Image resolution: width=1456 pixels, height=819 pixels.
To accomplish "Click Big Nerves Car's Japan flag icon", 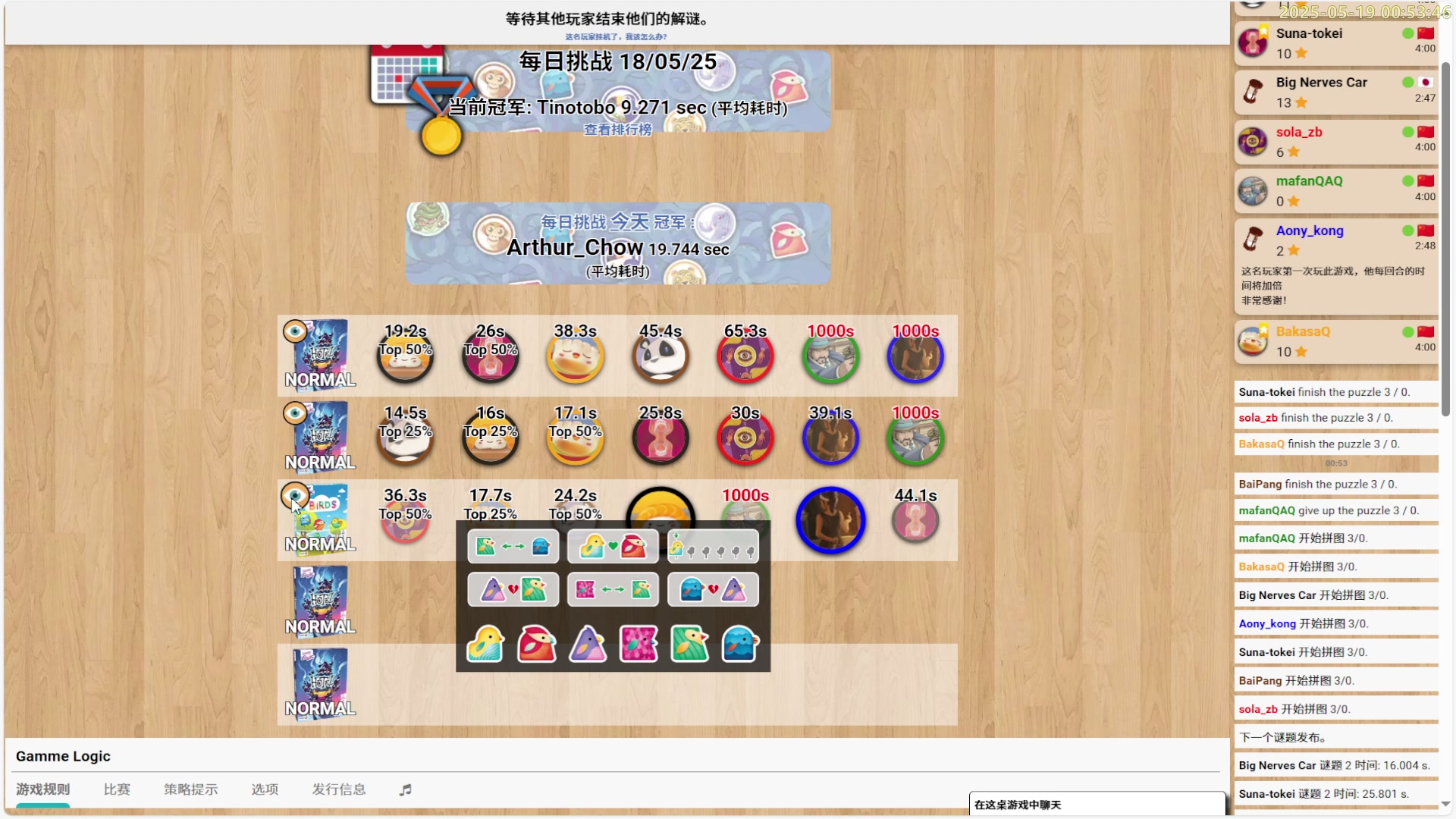I will point(1426,82).
